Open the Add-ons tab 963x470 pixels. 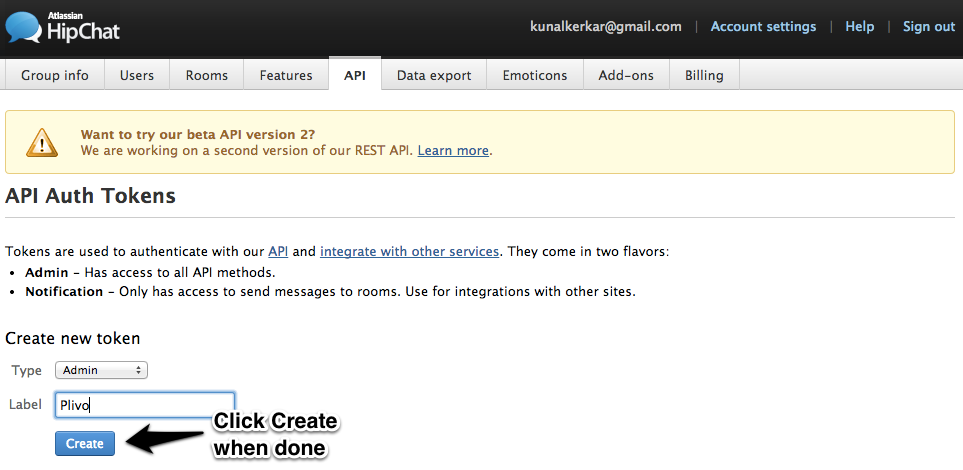(626, 76)
